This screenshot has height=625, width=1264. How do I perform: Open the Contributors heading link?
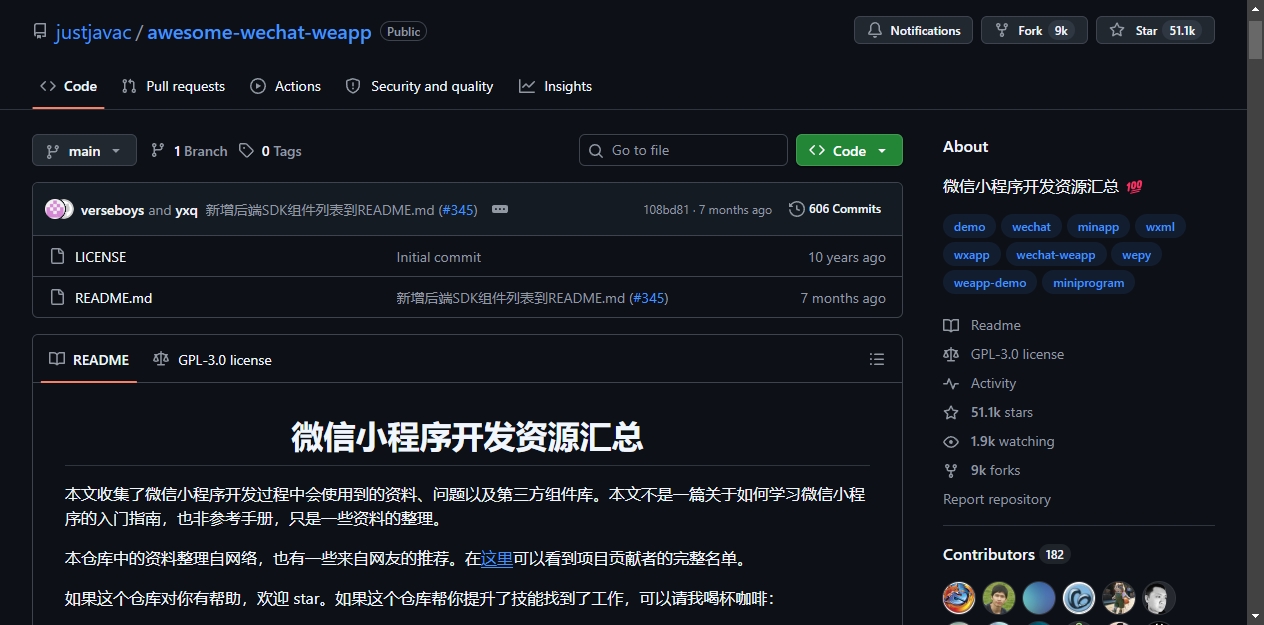coord(1006,554)
